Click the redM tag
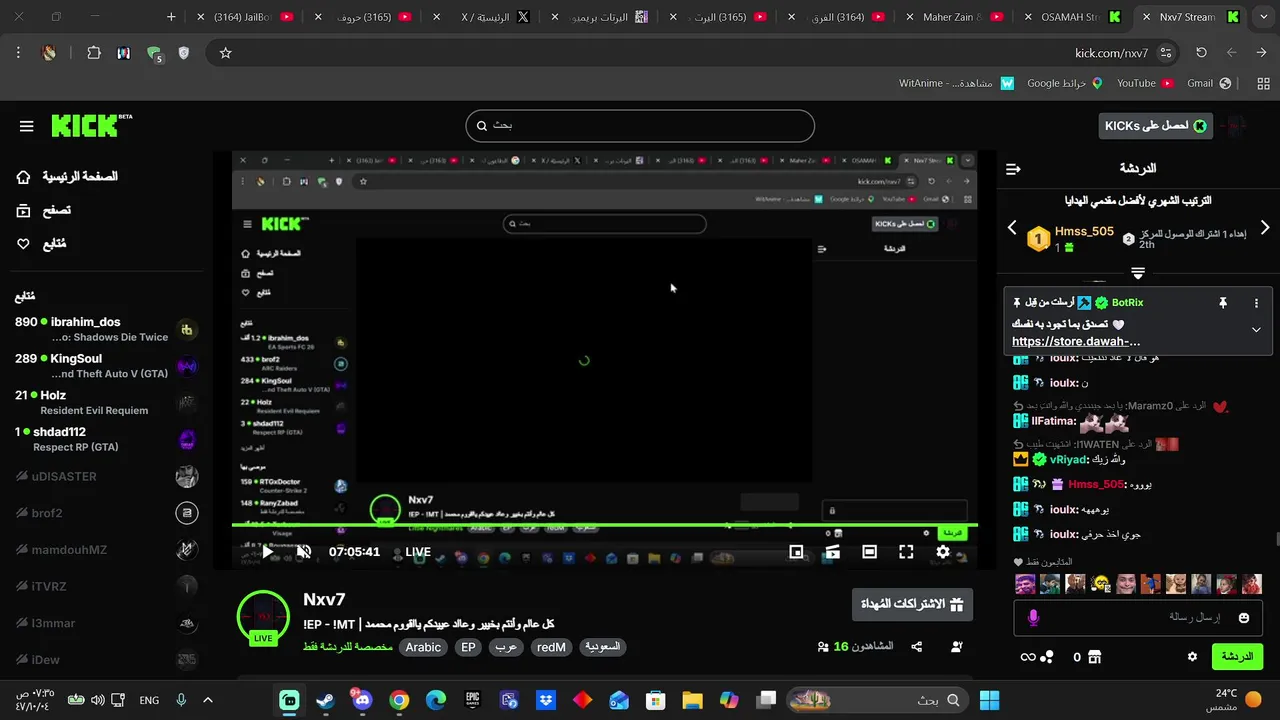1280x720 pixels. coord(551,647)
